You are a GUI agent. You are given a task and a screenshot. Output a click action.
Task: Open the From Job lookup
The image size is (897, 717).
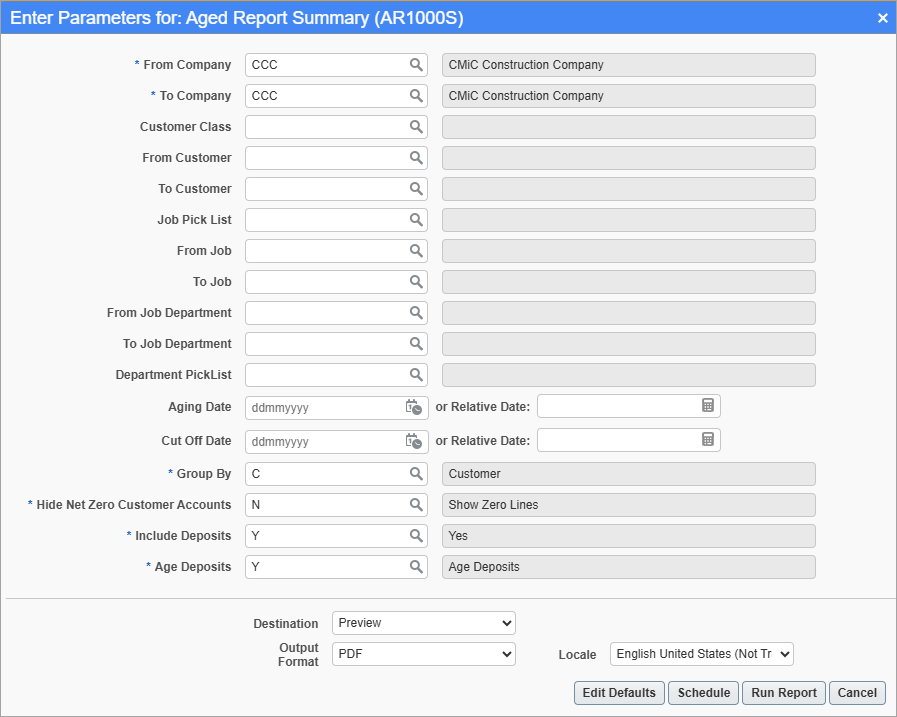tap(419, 250)
